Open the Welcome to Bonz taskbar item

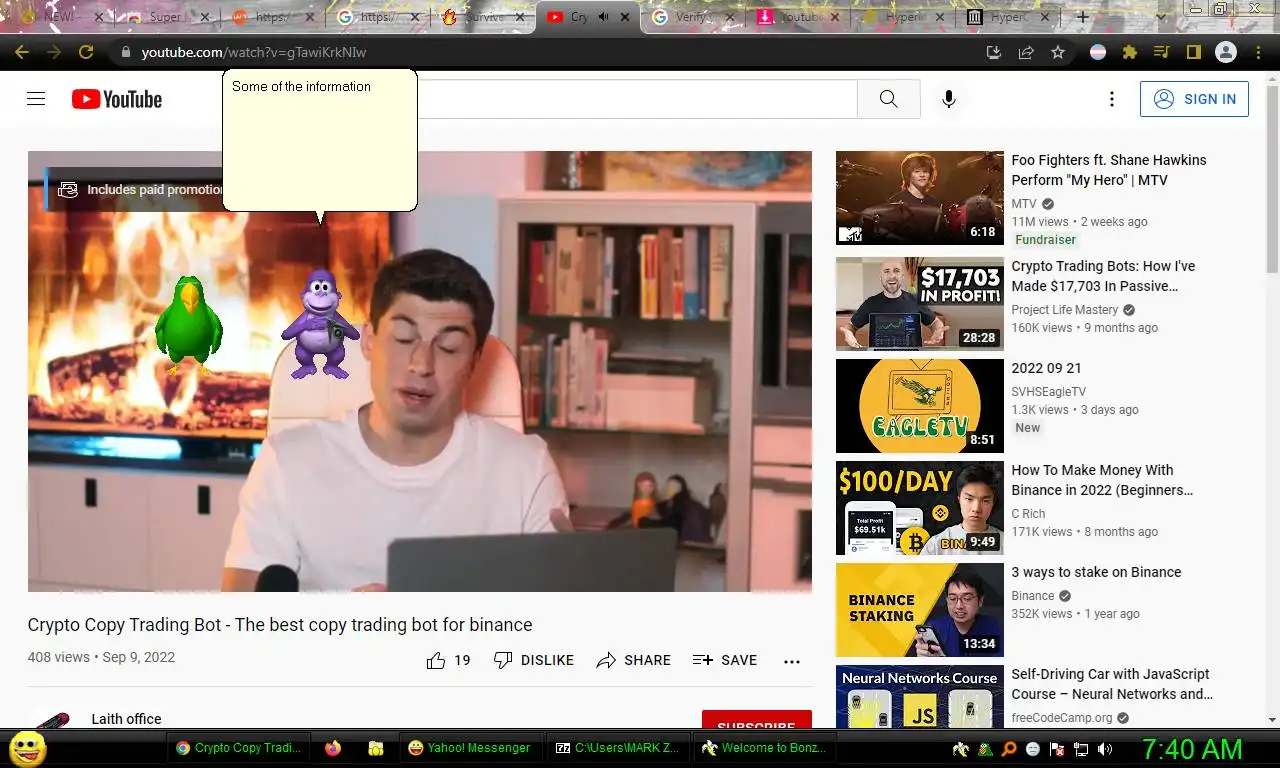tap(764, 747)
